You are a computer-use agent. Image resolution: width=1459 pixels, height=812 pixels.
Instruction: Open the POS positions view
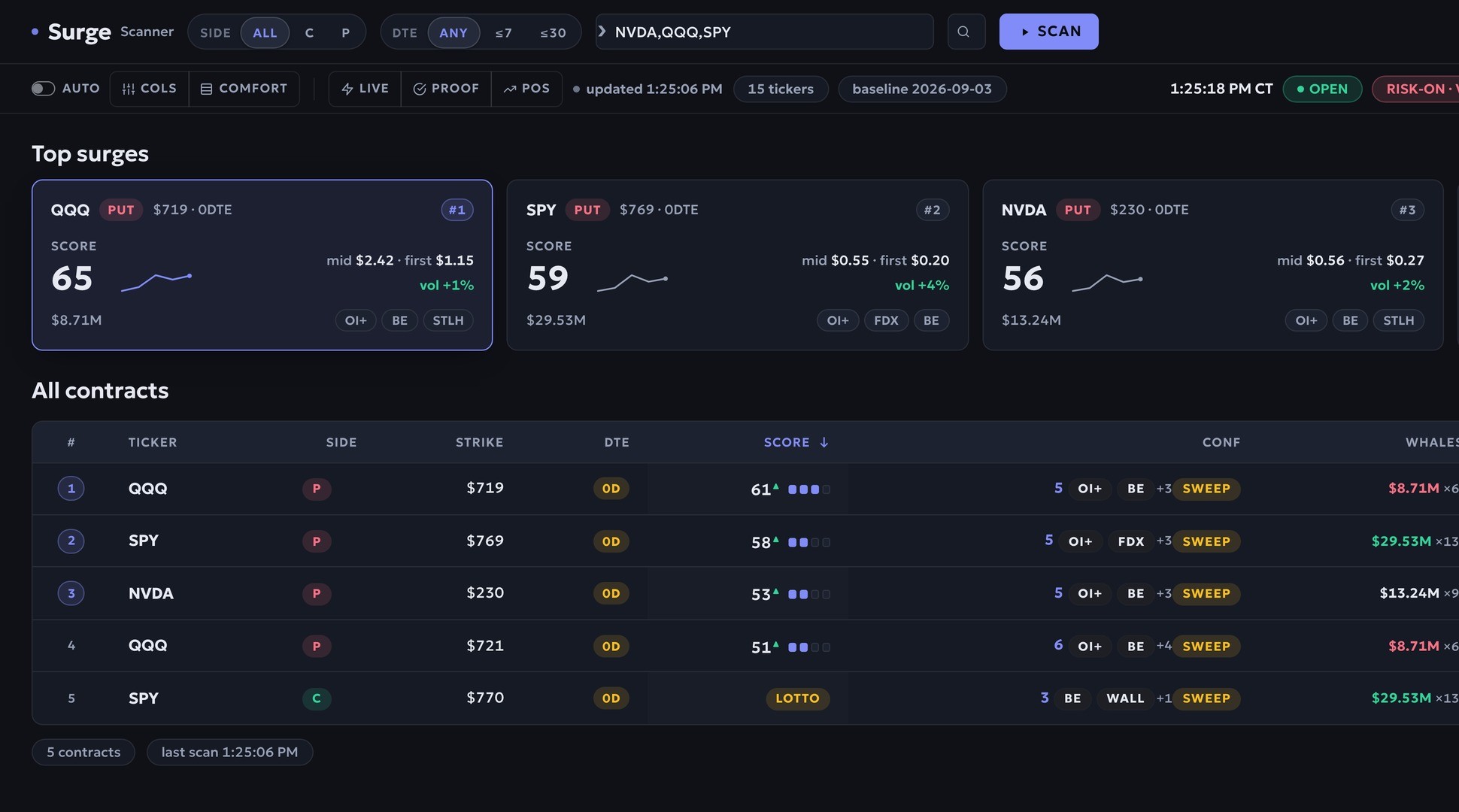point(526,89)
